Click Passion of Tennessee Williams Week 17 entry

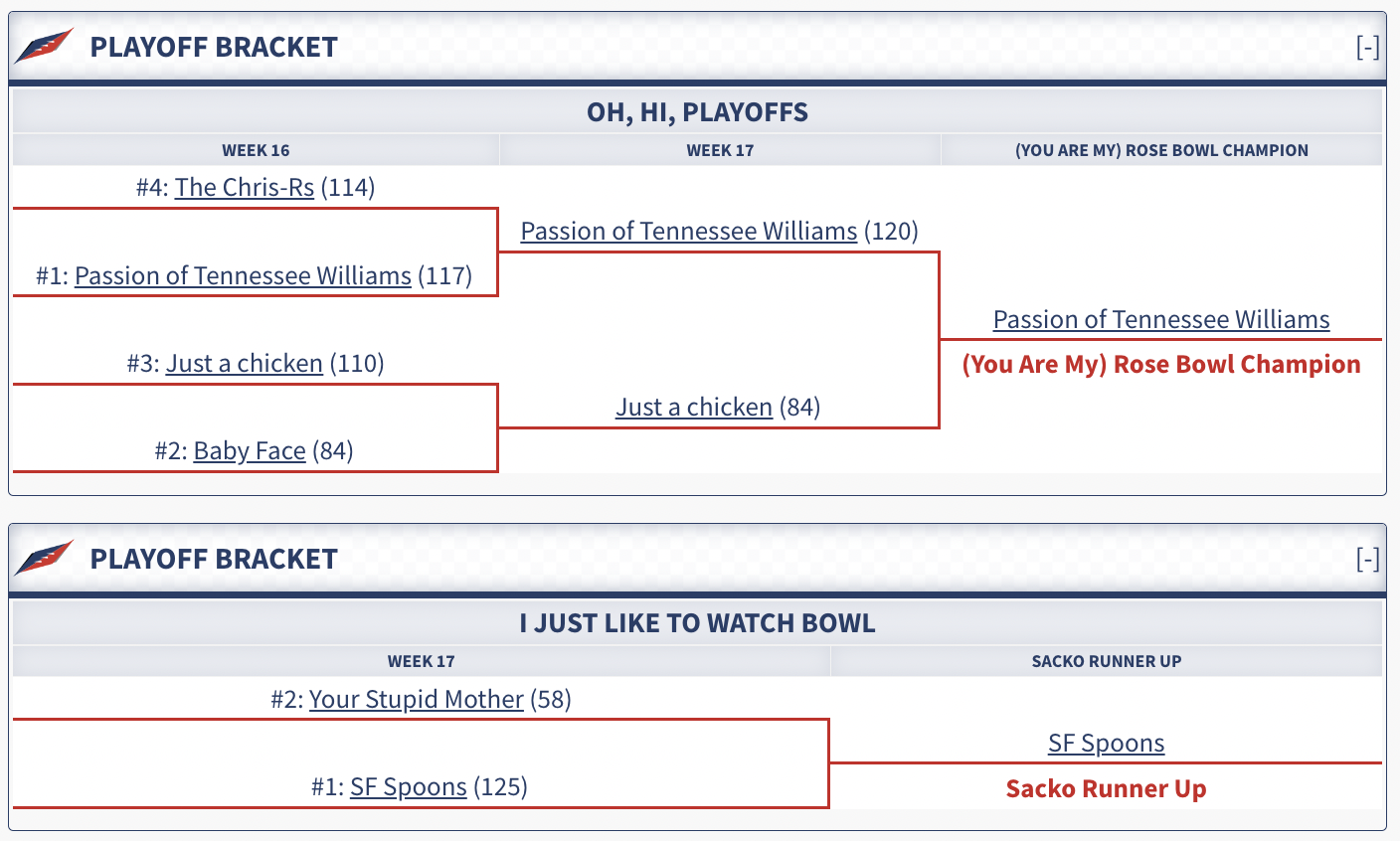tap(688, 231)
